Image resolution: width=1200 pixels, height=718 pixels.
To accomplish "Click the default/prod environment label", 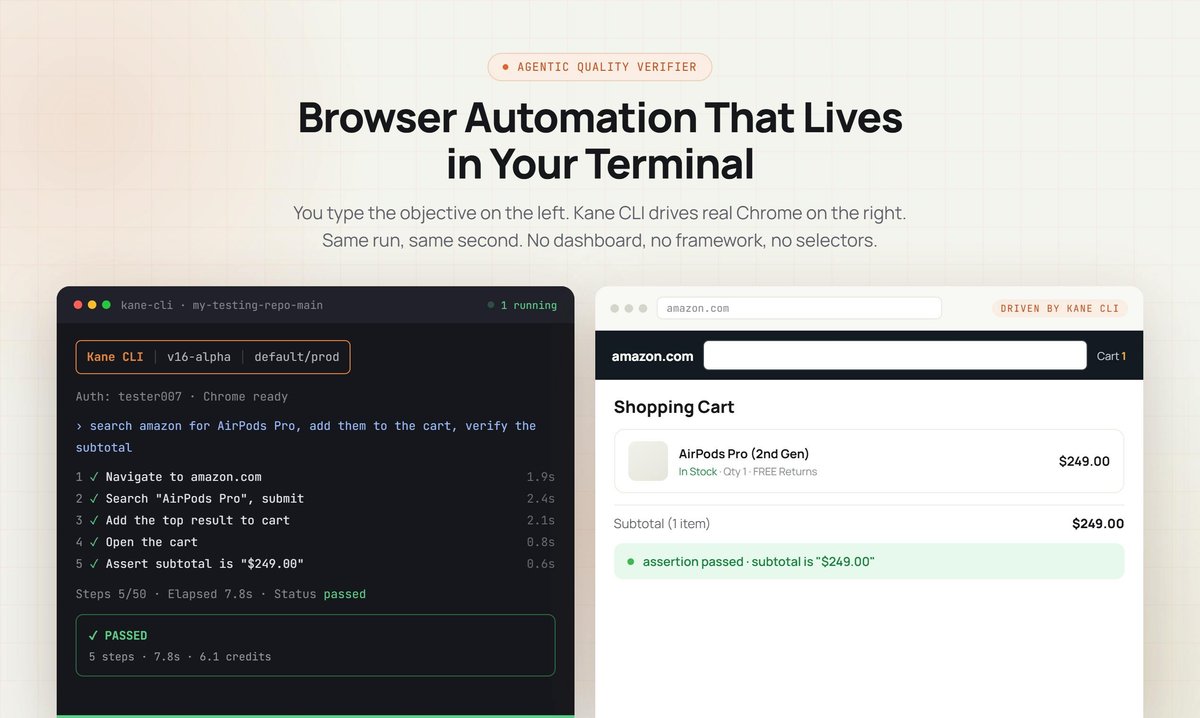I will tap(296, 357).
